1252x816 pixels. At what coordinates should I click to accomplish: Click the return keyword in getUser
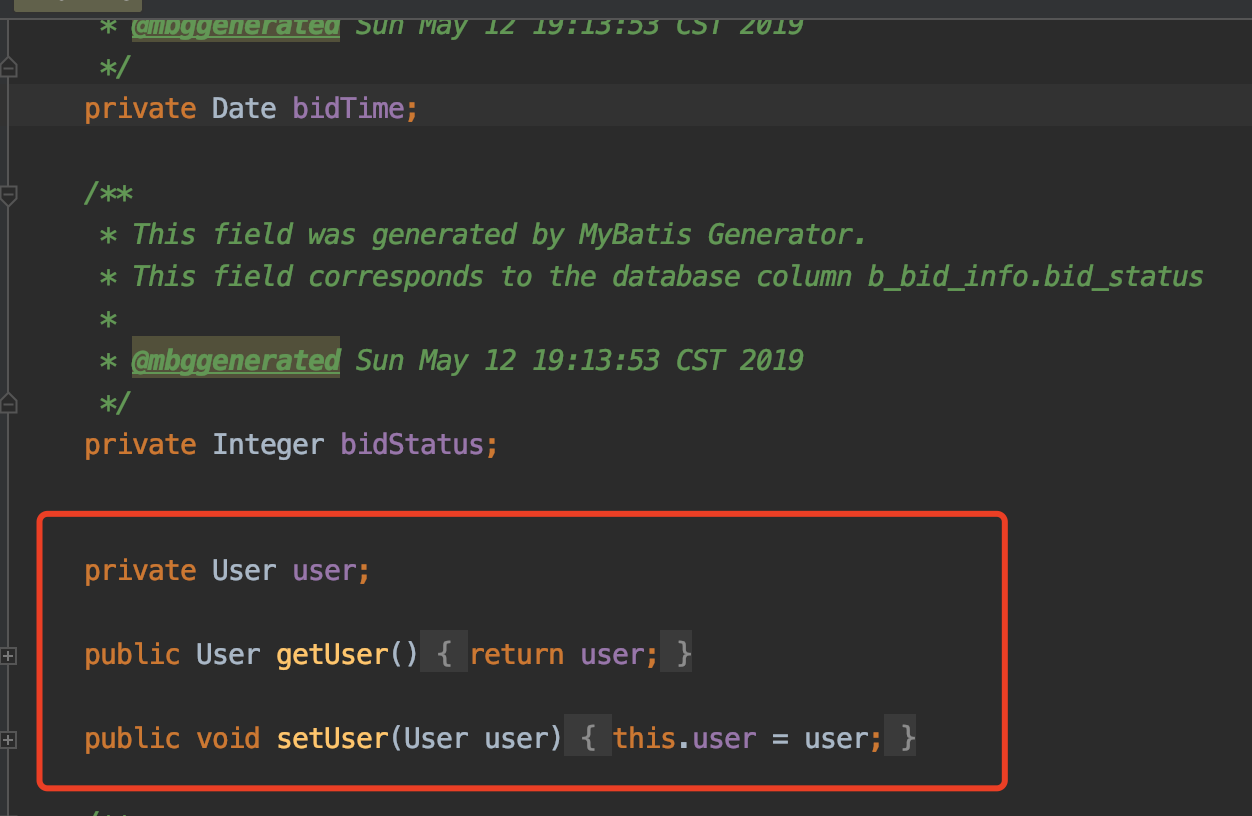pos(516,655)
